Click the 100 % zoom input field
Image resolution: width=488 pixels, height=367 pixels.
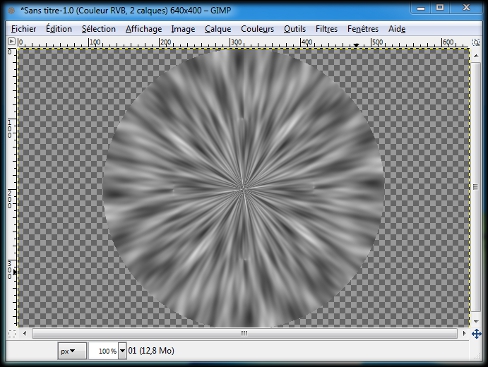[x=103, y=351]
